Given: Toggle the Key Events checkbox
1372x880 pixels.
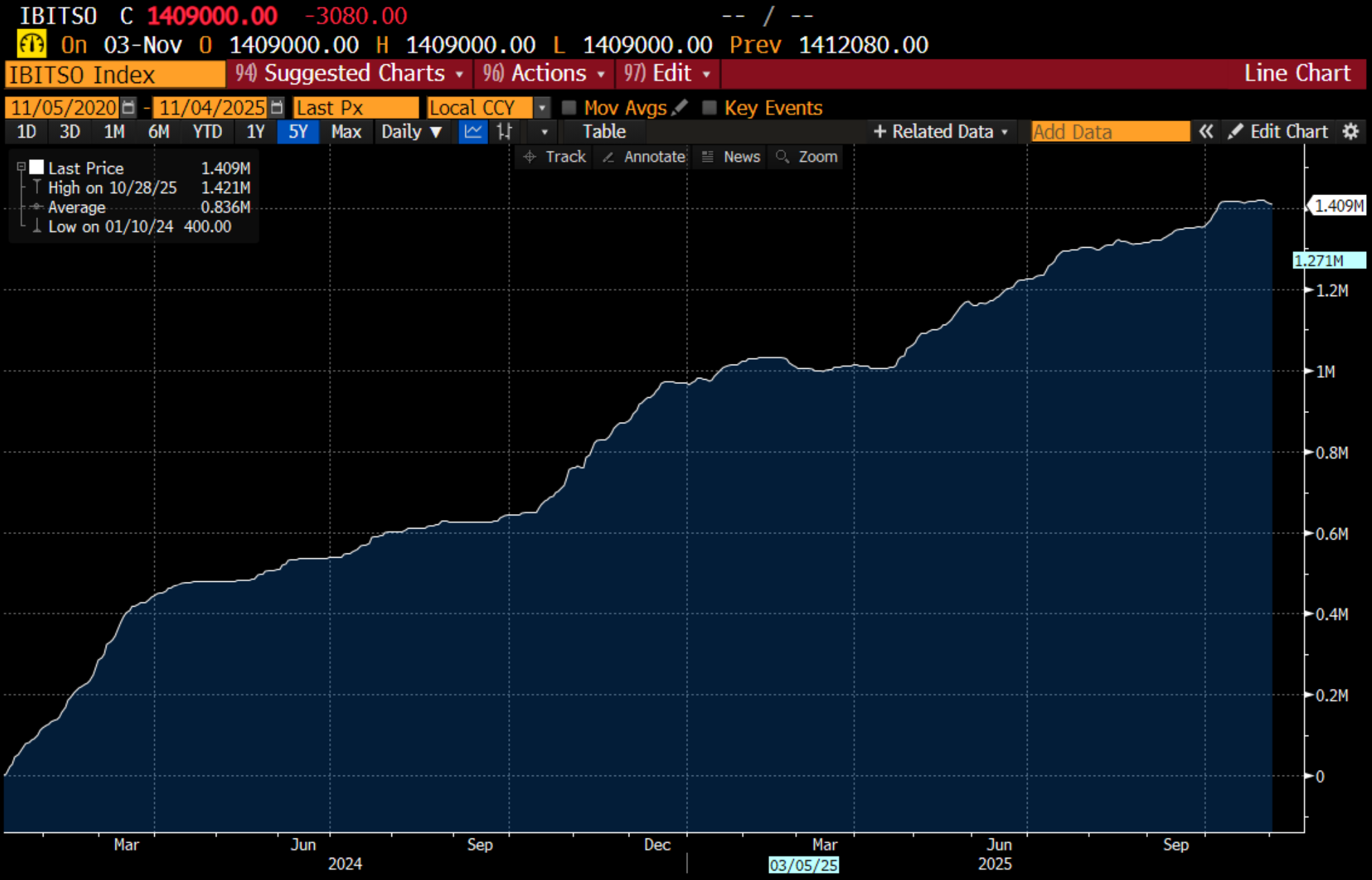Looking at the screenshot, I should [x=709, y=107].
